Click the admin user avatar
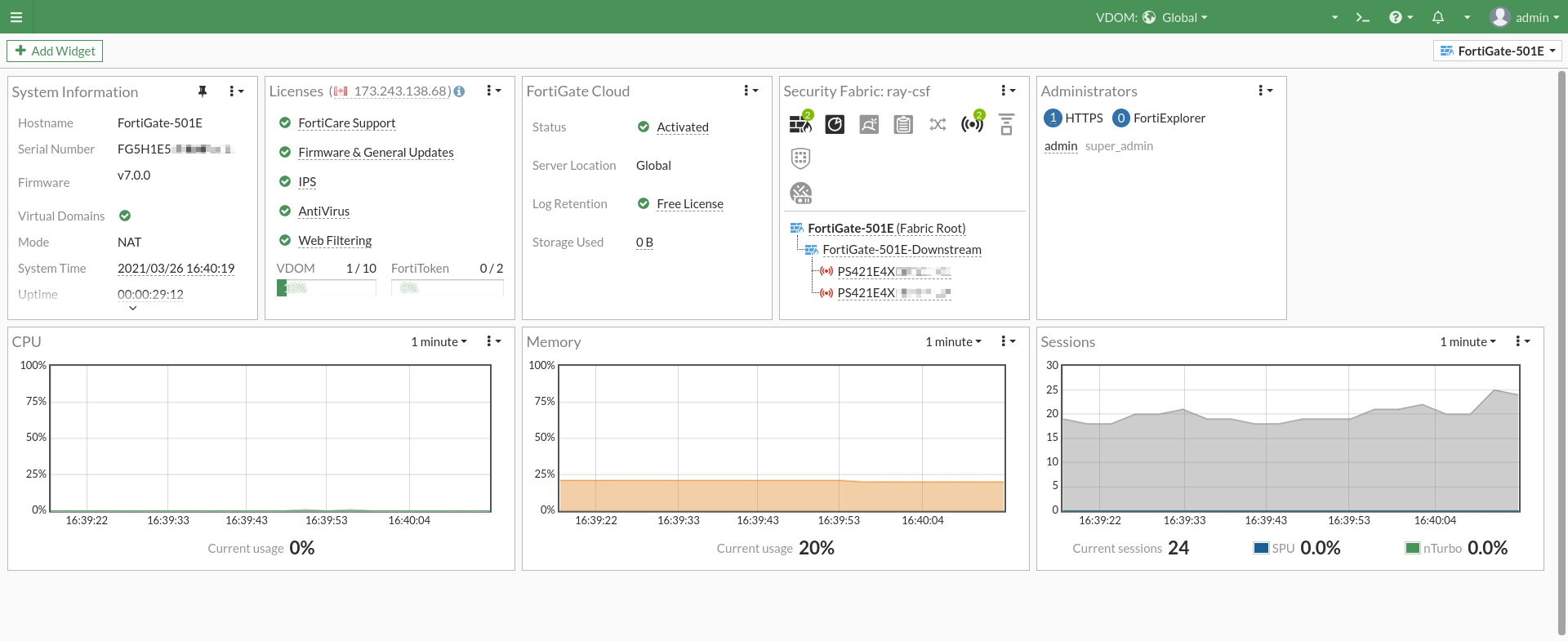1568x641 pixels. (x=1499, y=17)
